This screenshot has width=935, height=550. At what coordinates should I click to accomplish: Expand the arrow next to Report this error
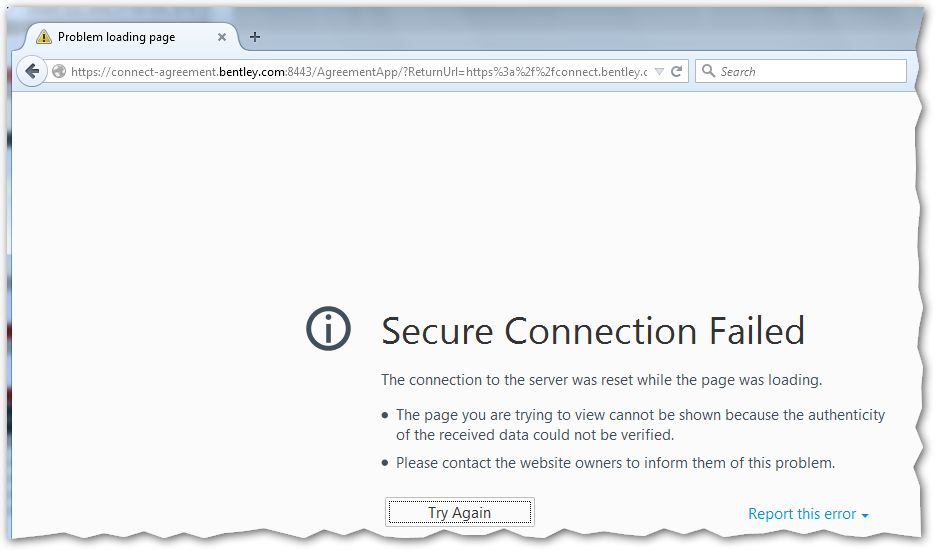tap(865, 515)
